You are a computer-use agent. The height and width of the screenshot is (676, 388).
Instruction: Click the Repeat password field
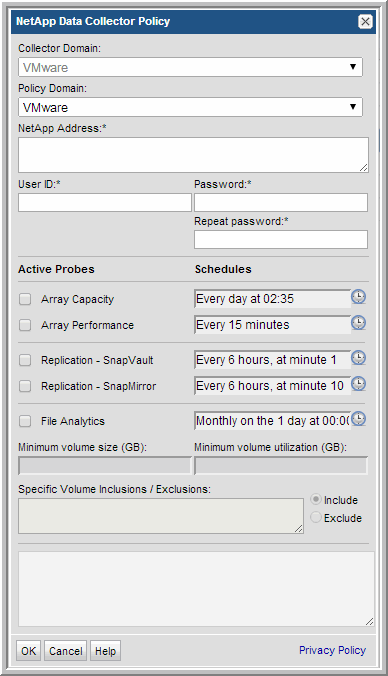(x=281, y=239)
